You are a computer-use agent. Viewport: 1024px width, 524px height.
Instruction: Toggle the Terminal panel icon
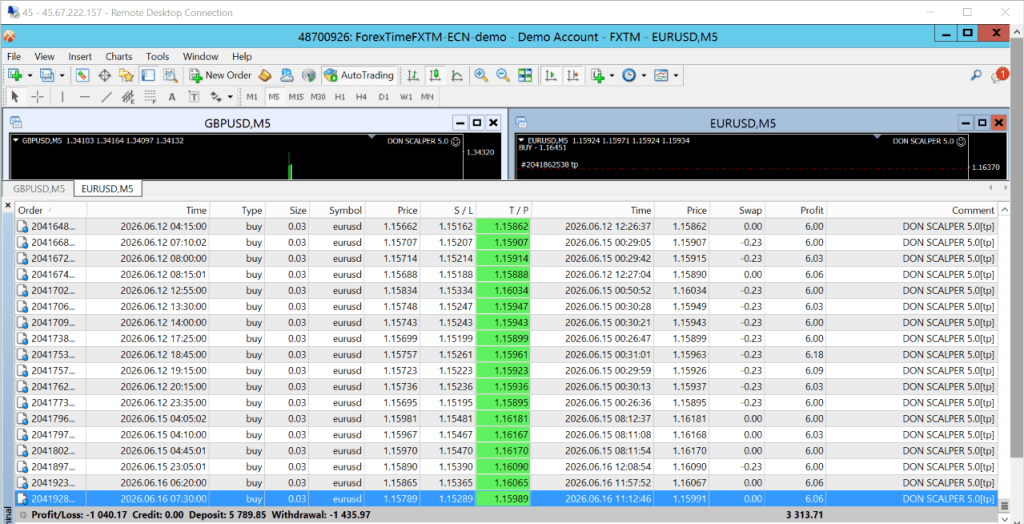pos(148,76)
